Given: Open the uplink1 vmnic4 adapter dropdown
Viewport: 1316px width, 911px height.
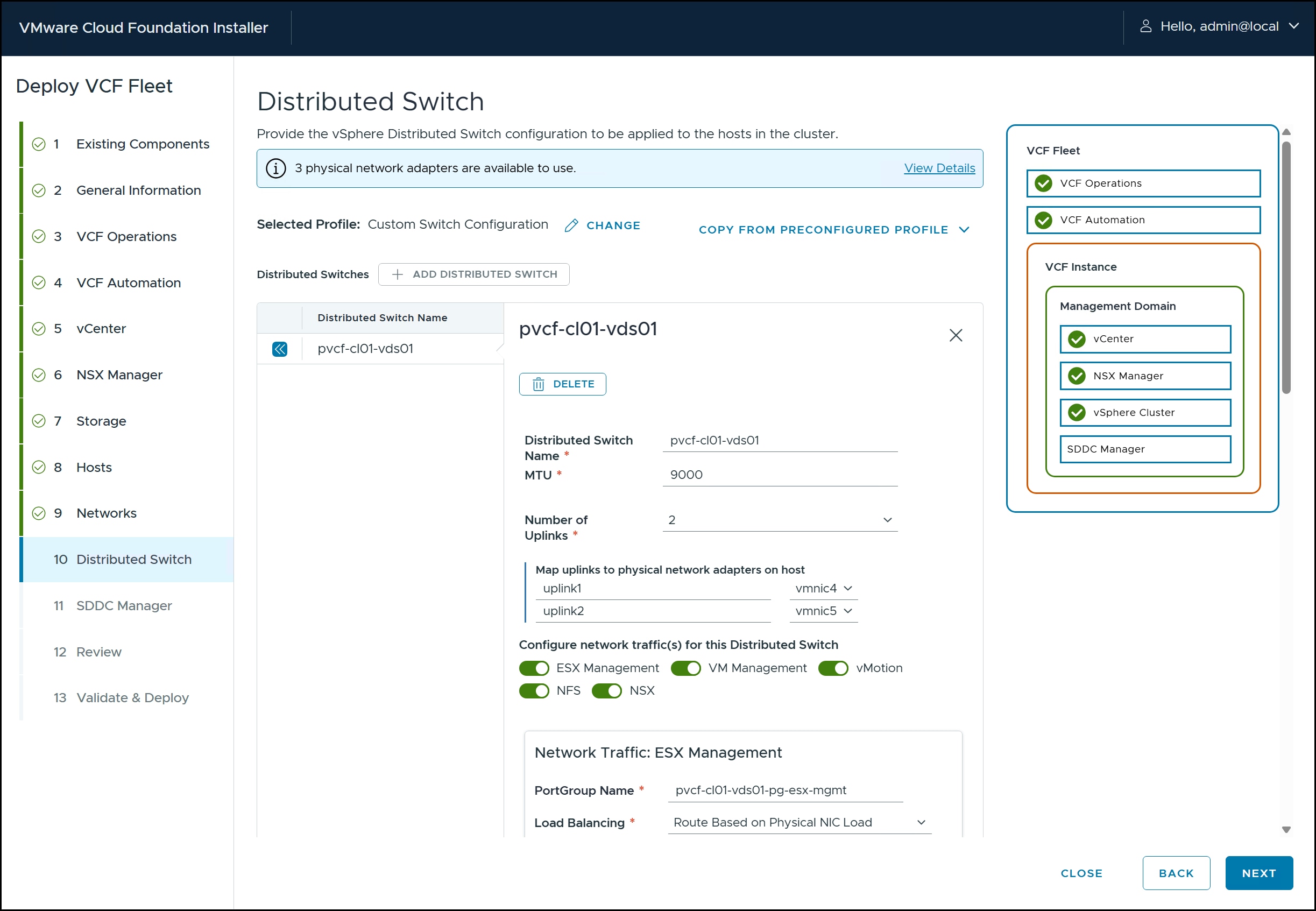Looking at the screenshot, I should point(824,589).
